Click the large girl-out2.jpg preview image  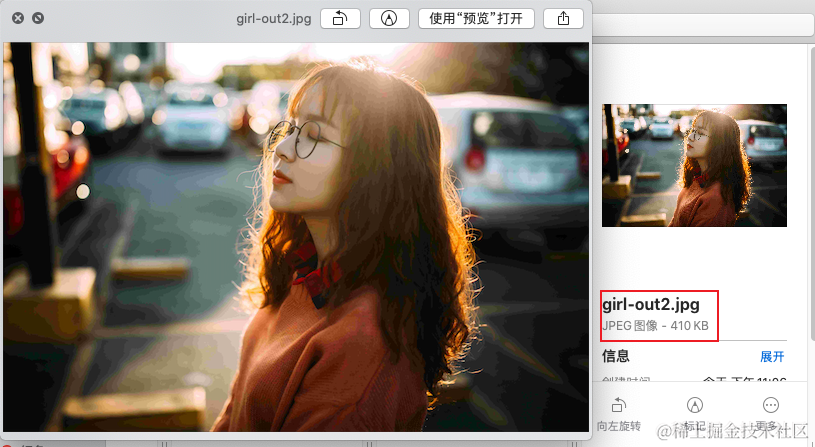296,237
